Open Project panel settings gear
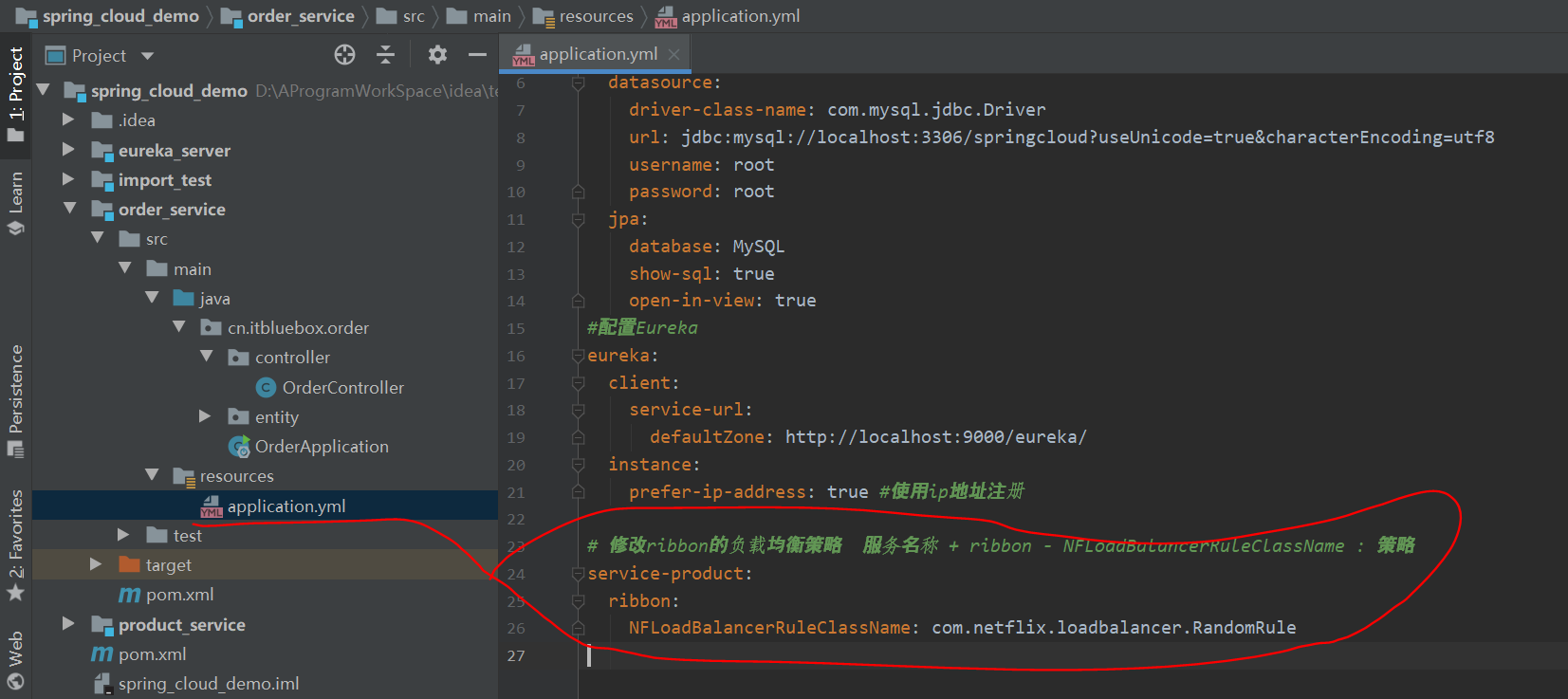The image size is (1568, 699). [437, 55]
